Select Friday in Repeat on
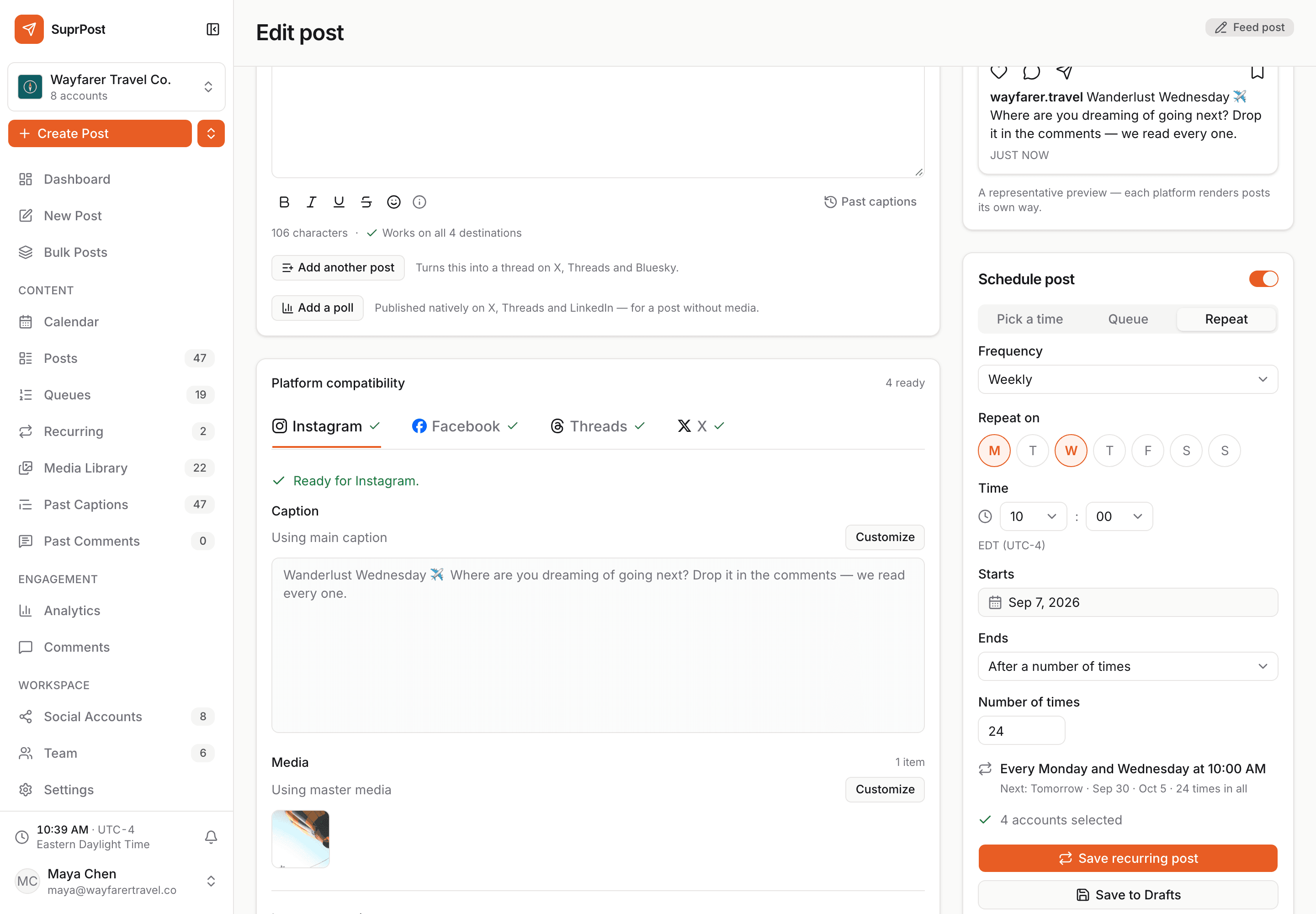Screen dimensions: 1316x914 pyautogui.click(x=1148, y=451)
